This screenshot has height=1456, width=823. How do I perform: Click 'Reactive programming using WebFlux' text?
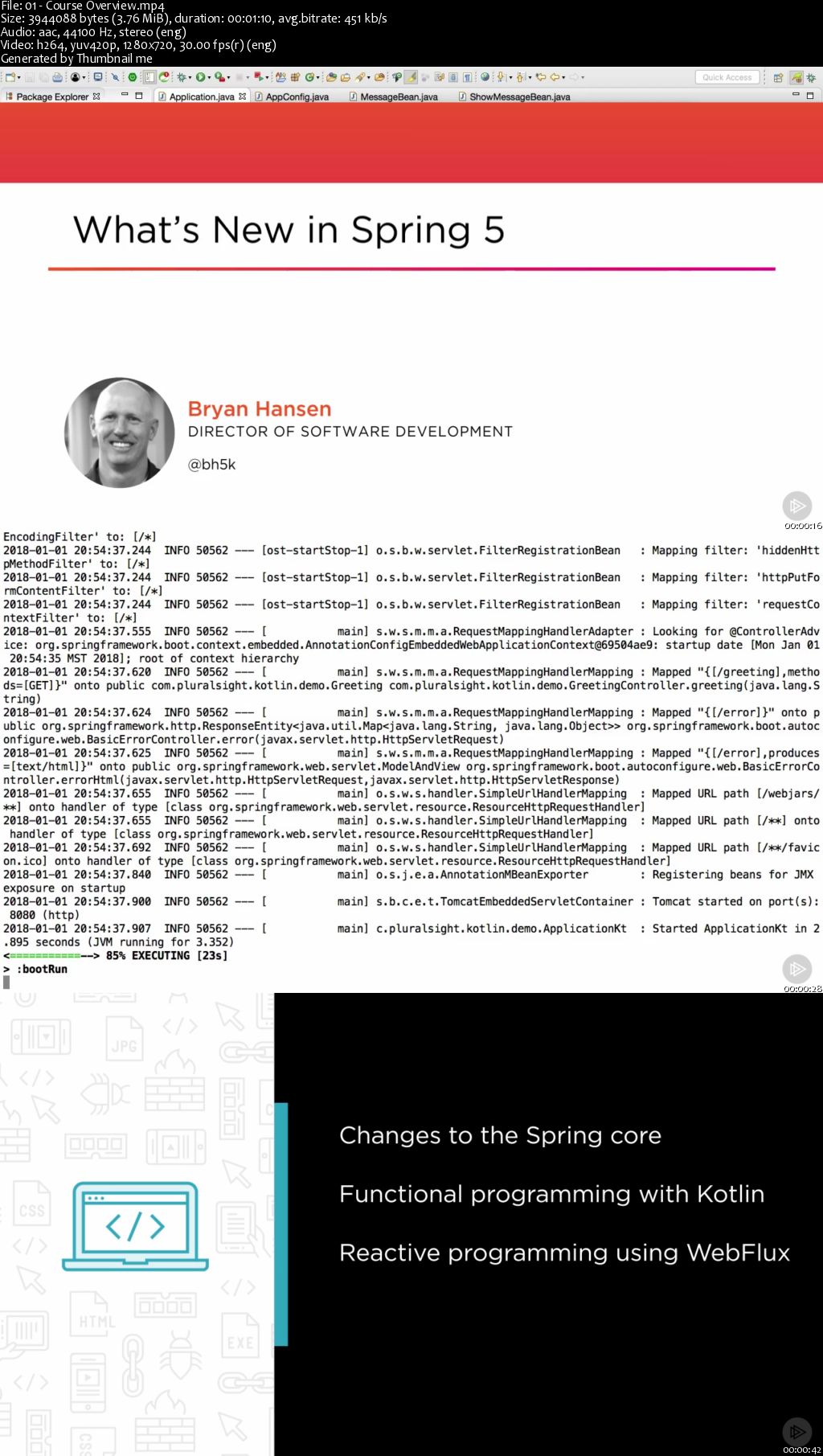564,1253
